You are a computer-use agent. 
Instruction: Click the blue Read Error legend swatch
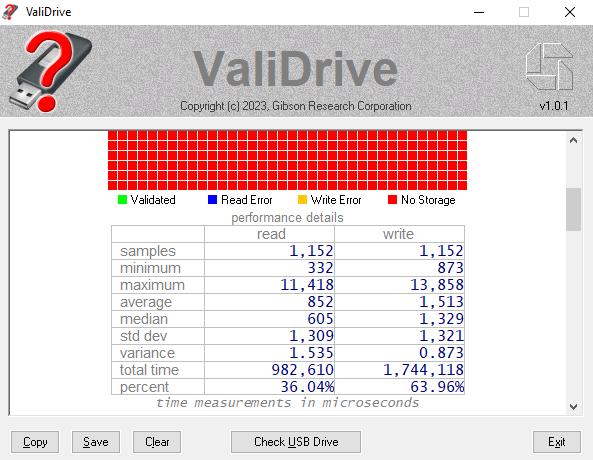click(212, 200)
